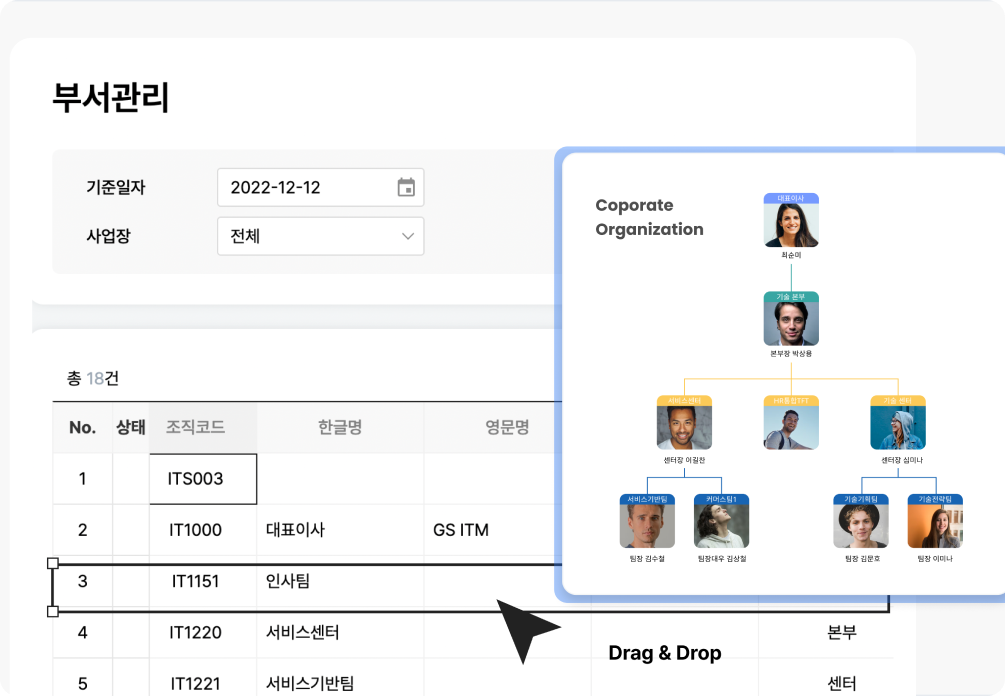Click the 서비스센터 센터장 photo node
The image size is (1005, 696).
[x=684, y=427]
